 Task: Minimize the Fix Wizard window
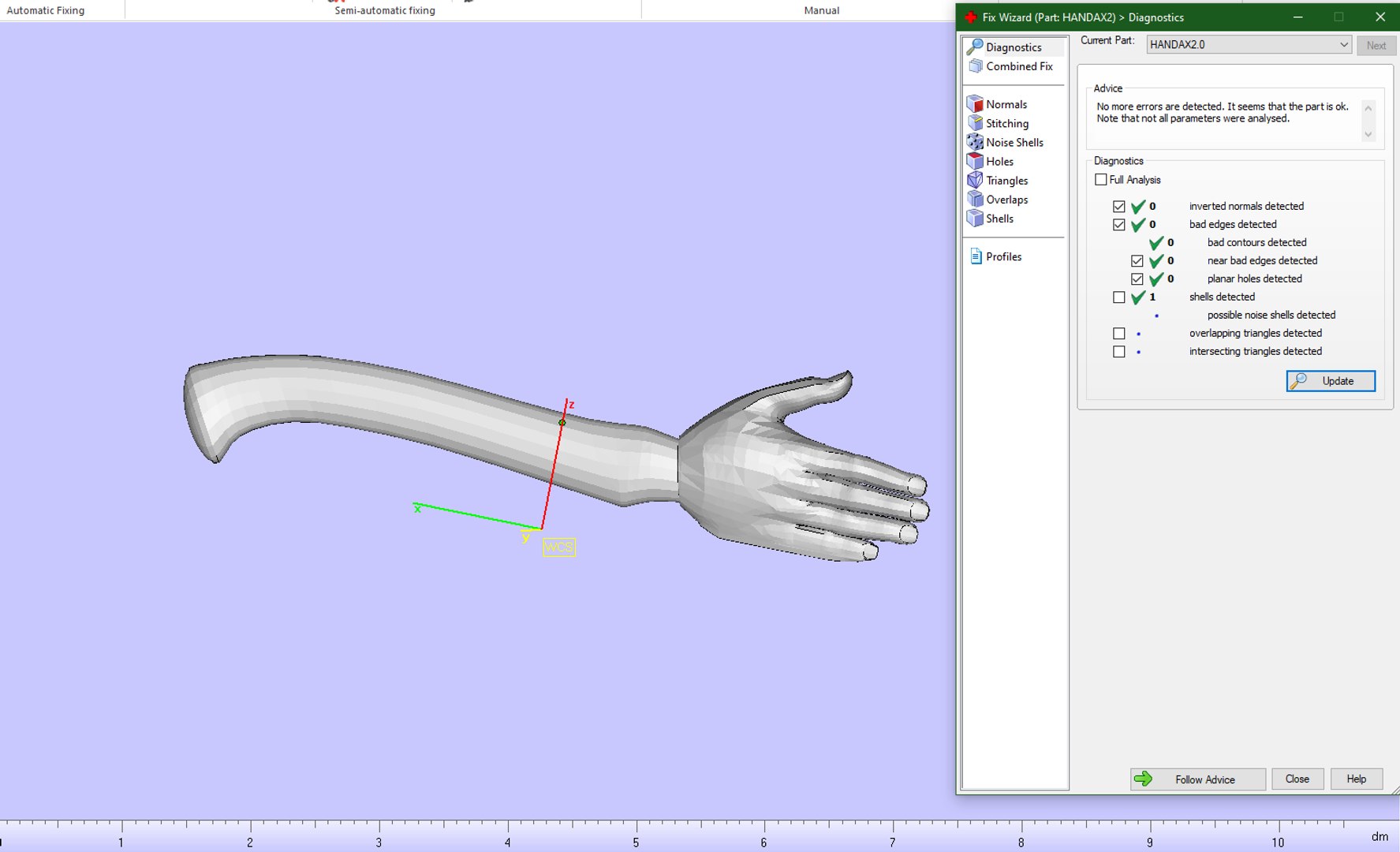pos(1297,17)
